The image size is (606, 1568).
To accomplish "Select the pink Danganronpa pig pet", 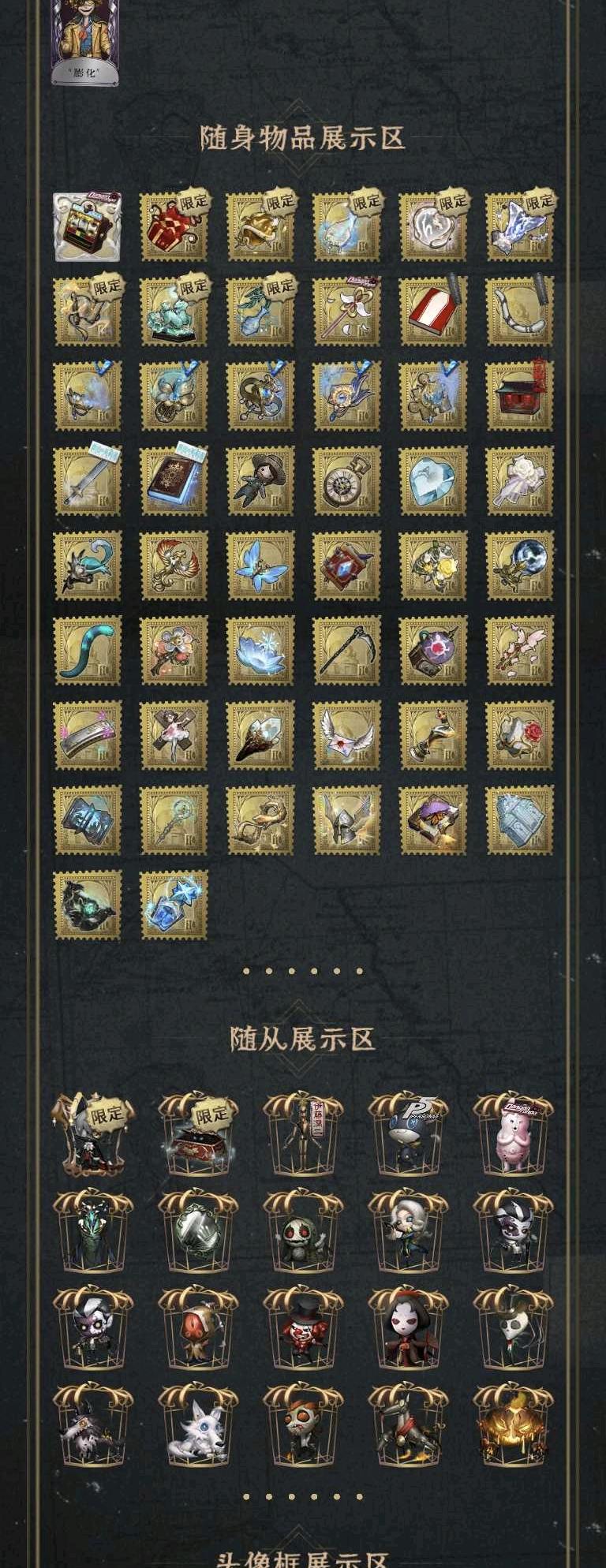I will (513, 1133).
